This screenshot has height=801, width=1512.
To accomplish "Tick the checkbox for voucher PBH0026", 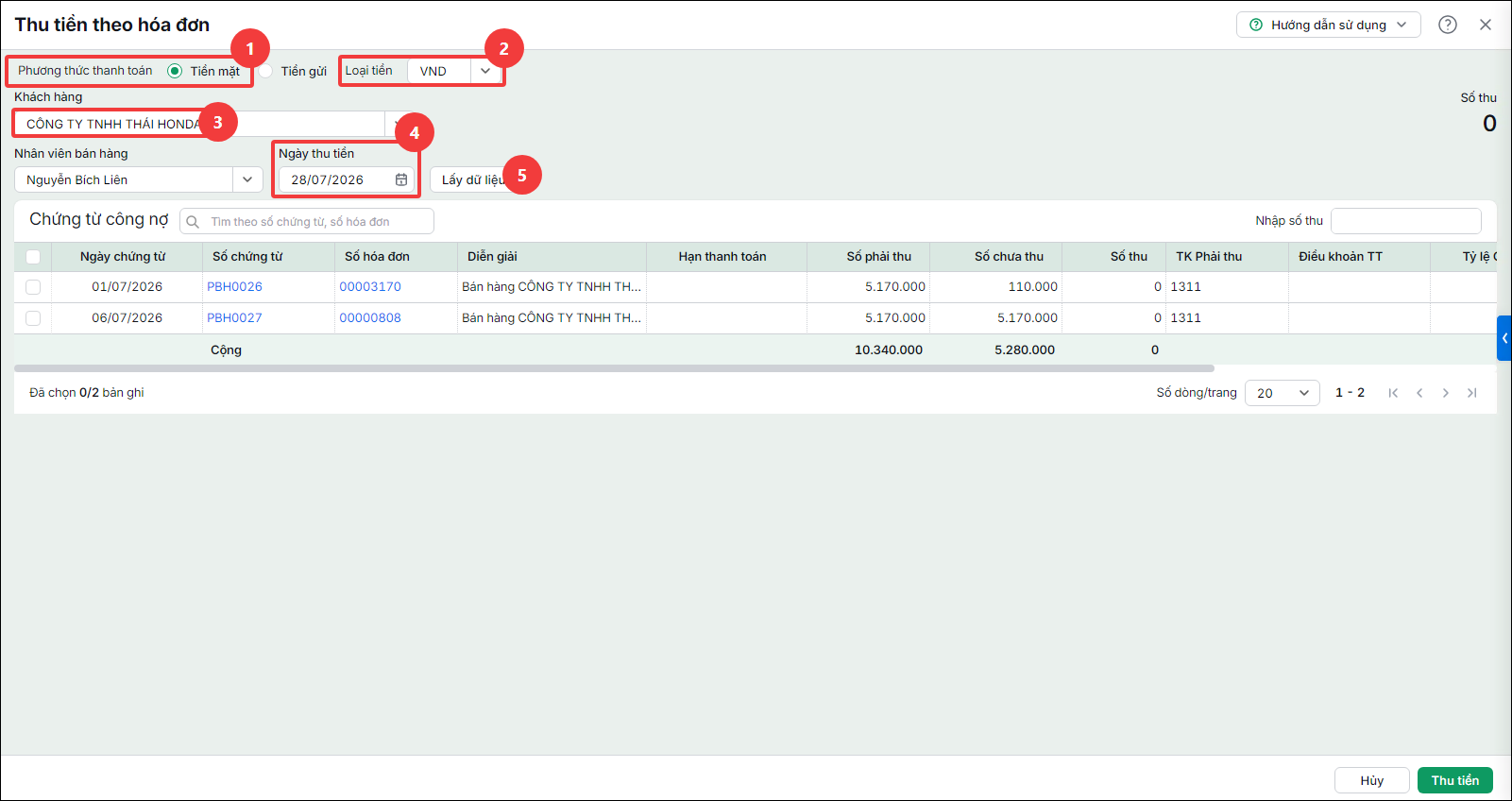I will [33, 287].
